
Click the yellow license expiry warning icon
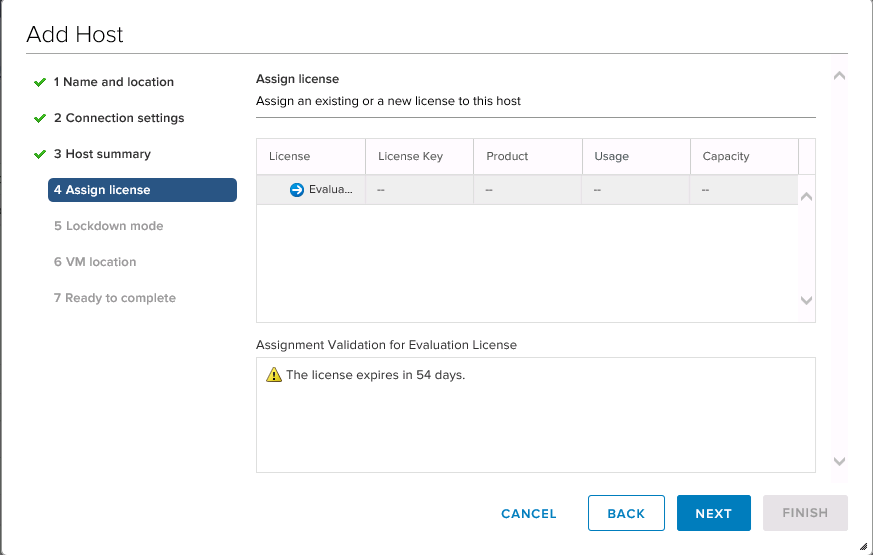coord(274,375)
